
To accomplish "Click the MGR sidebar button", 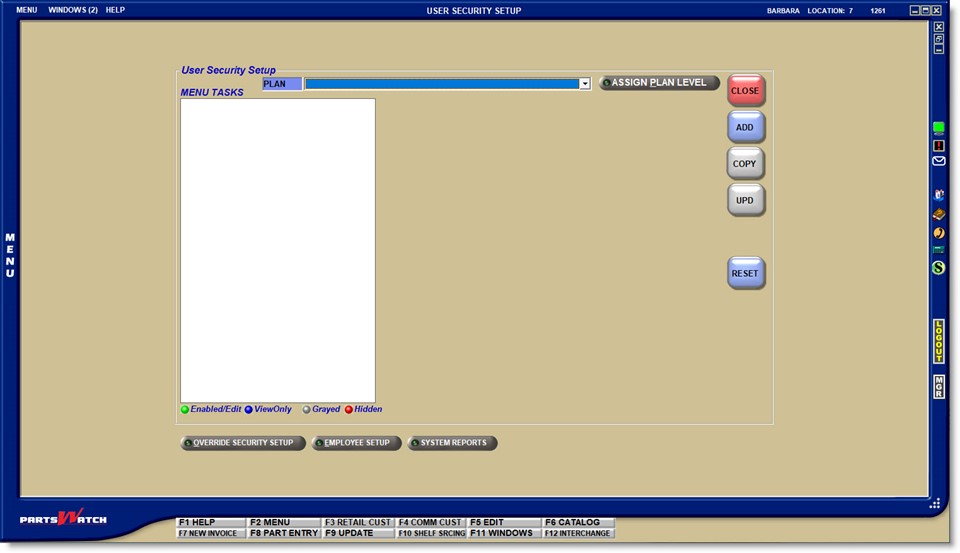I will (938, 387).
